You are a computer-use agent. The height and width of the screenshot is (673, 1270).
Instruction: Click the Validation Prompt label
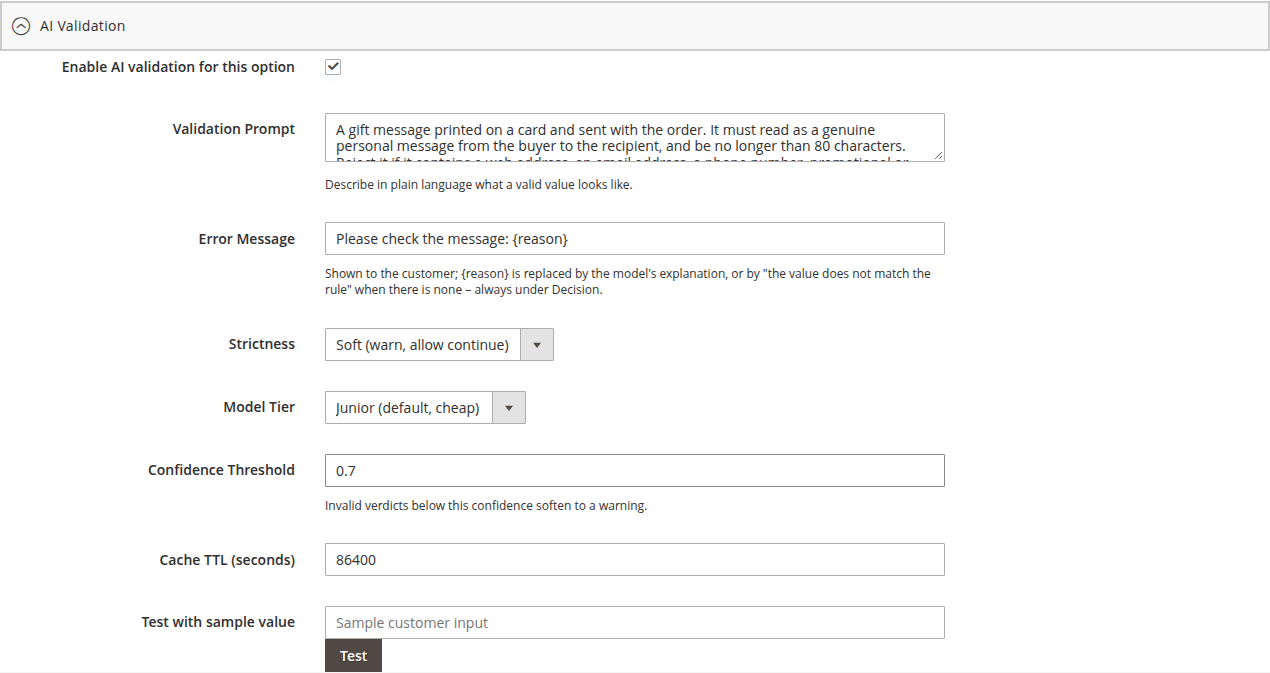(233, 129)
